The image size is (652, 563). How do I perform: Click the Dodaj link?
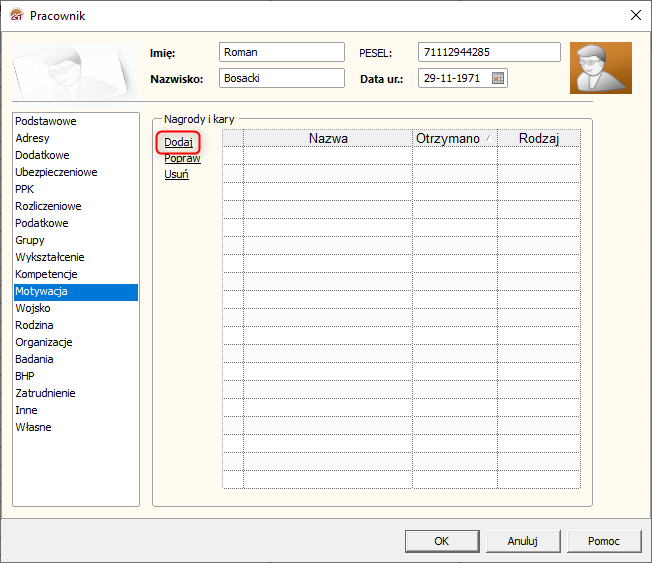pos(178,142)
